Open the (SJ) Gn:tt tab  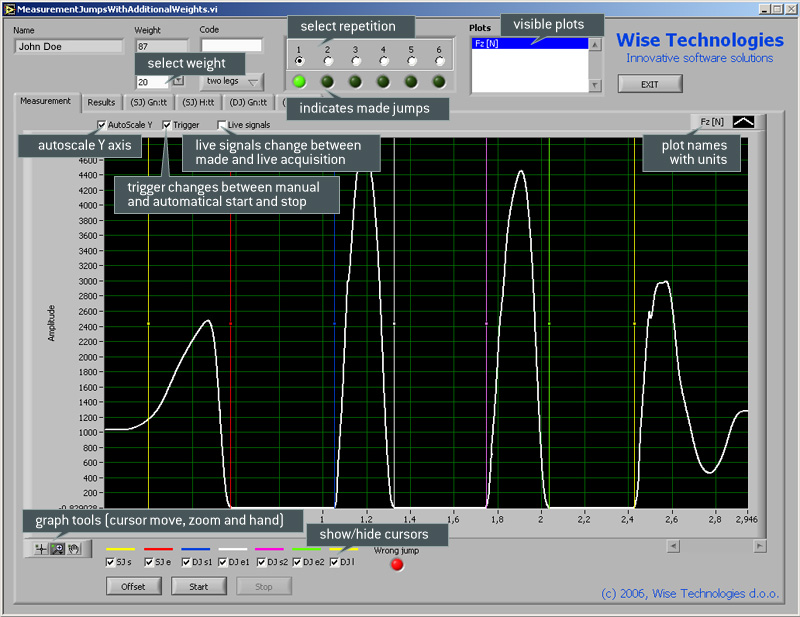(148, 102)
